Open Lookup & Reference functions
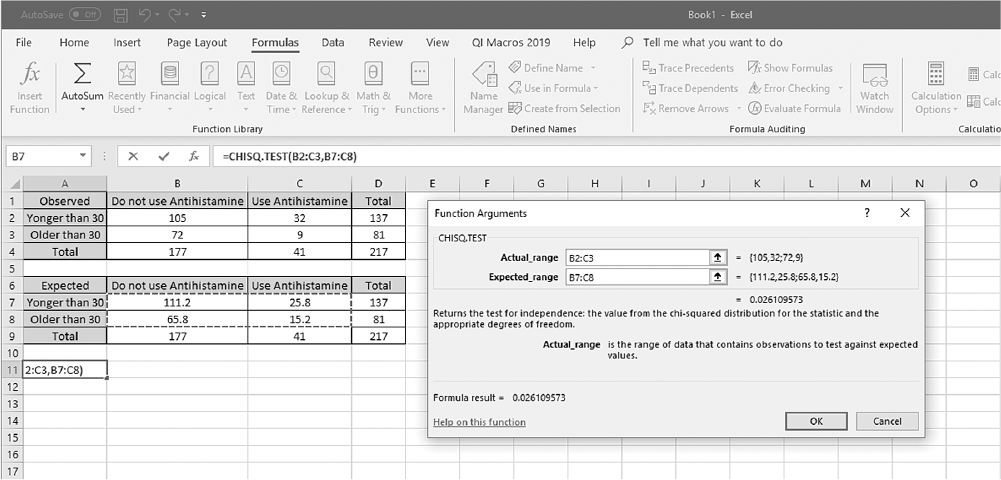 tap(327, 88)
